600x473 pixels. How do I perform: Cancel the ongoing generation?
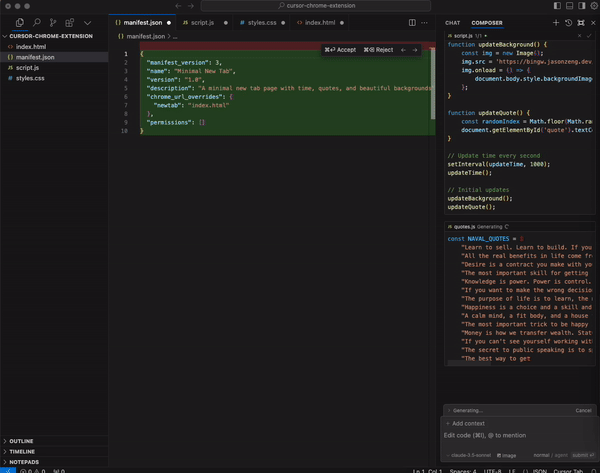(x=583, y=410)
